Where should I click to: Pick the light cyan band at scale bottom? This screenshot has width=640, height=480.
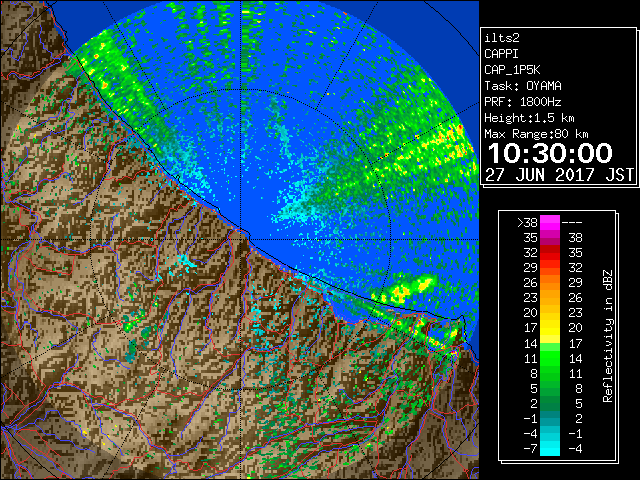[550, 449]
